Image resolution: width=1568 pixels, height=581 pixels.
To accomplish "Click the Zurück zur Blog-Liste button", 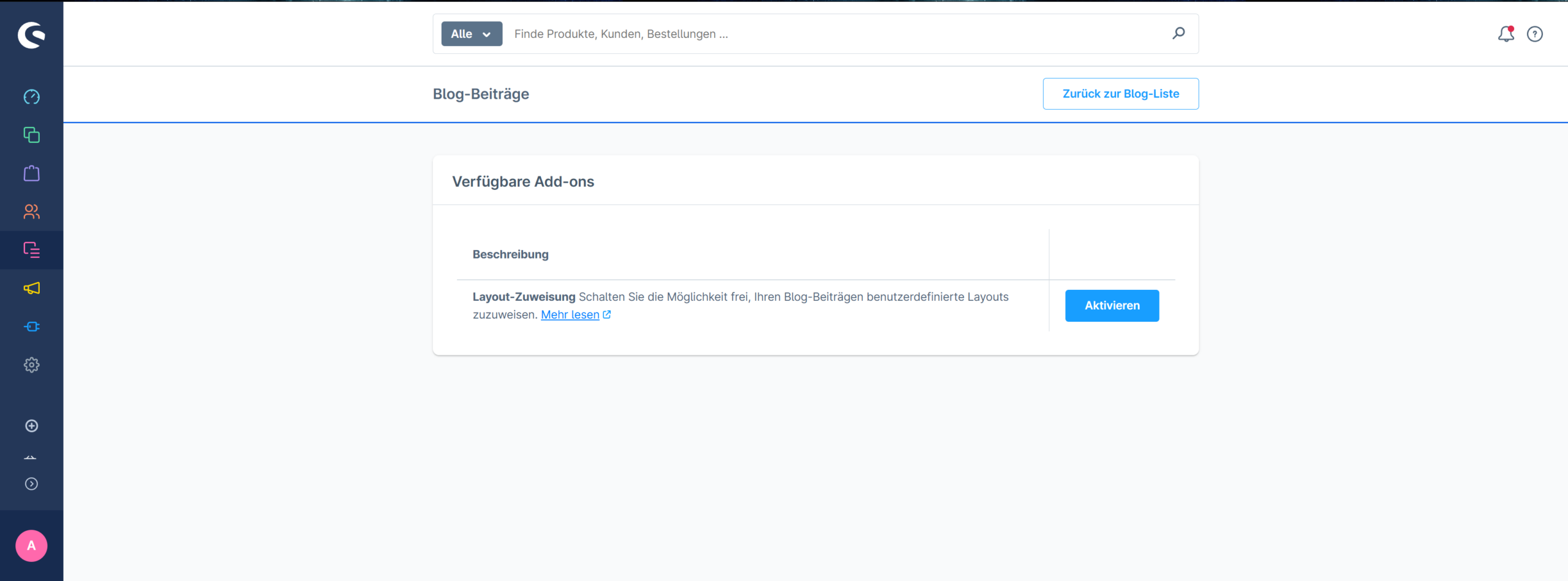I will (1120, 94).
